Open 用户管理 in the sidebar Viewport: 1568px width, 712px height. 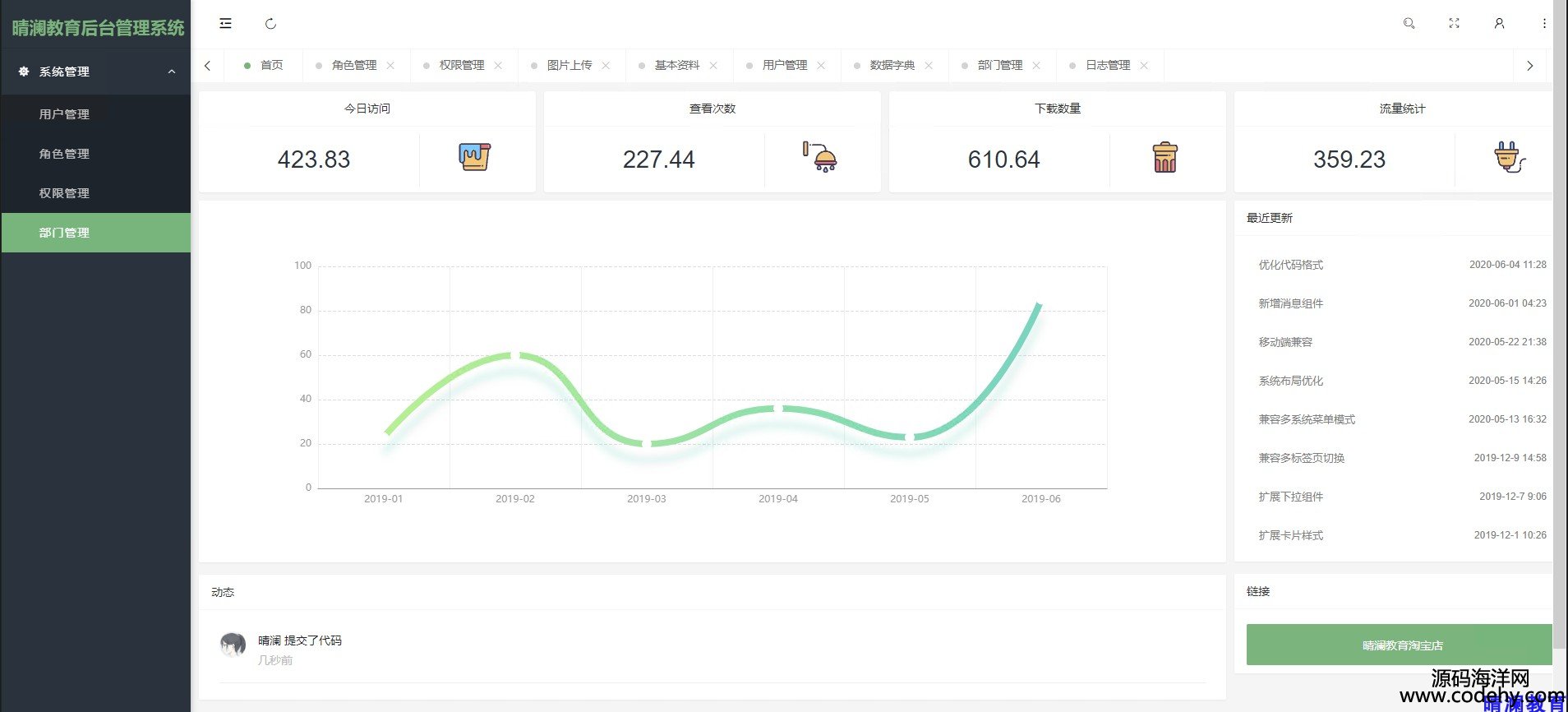click(64, 114)
